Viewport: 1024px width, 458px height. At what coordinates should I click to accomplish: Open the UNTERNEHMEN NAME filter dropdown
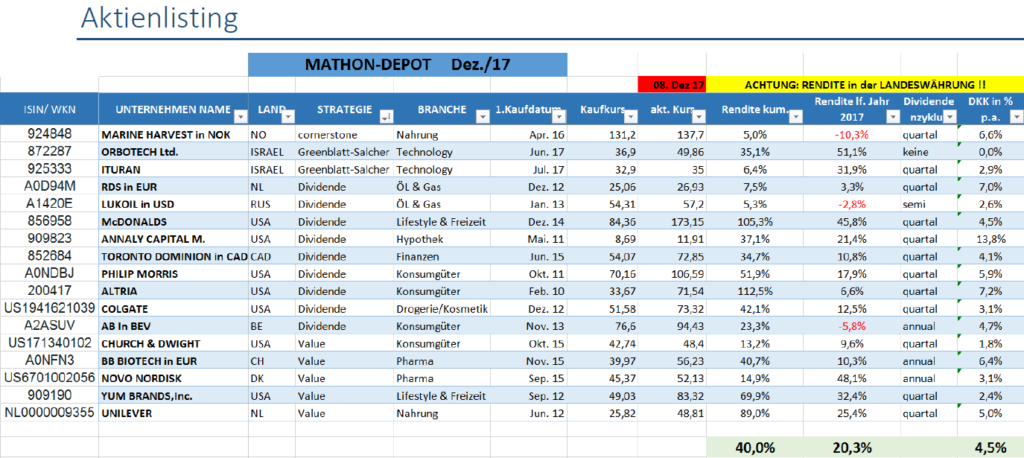[x=240, y=116]
